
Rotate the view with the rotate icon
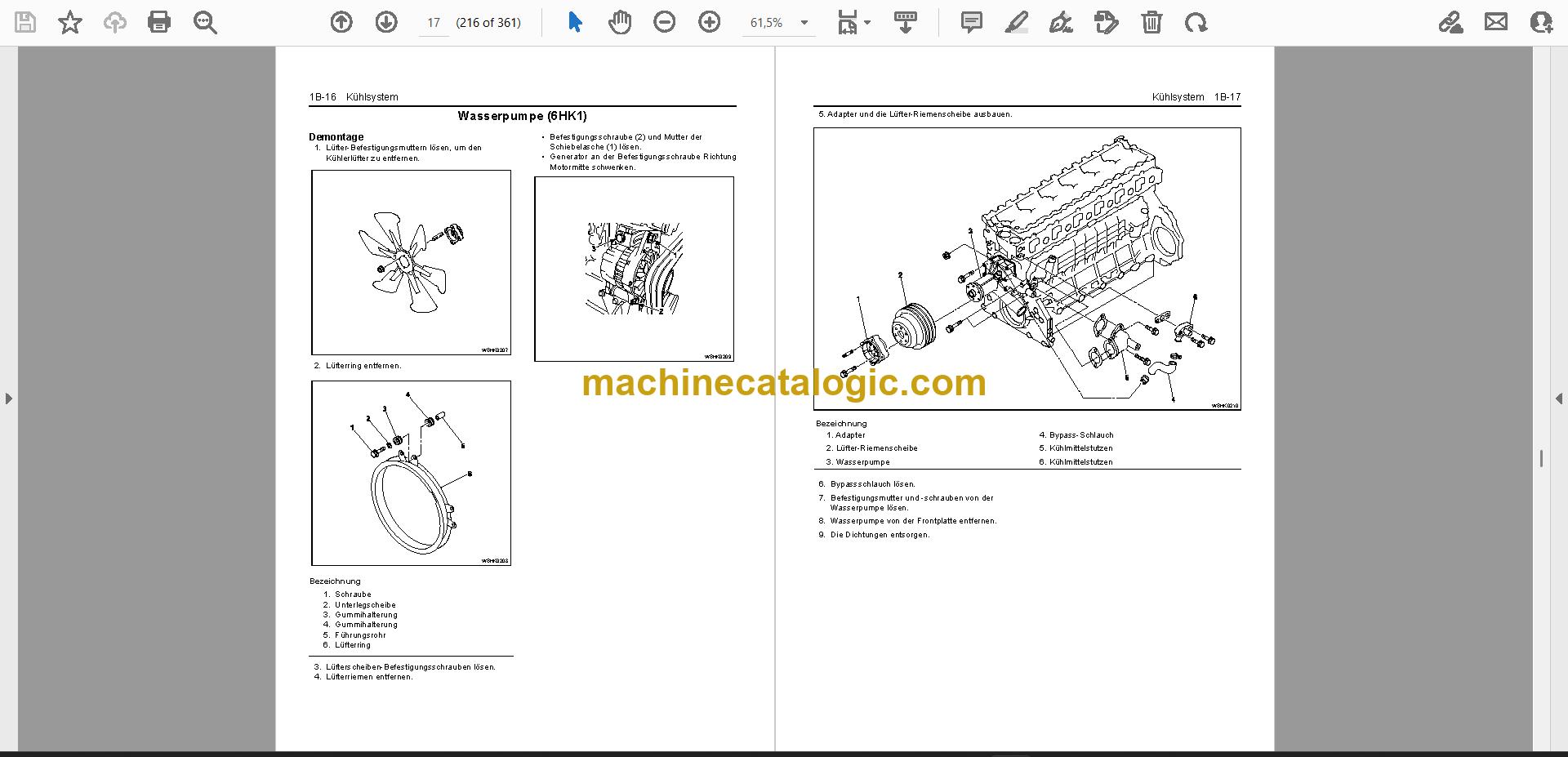pyautogui.click(x=1196, y=22)
